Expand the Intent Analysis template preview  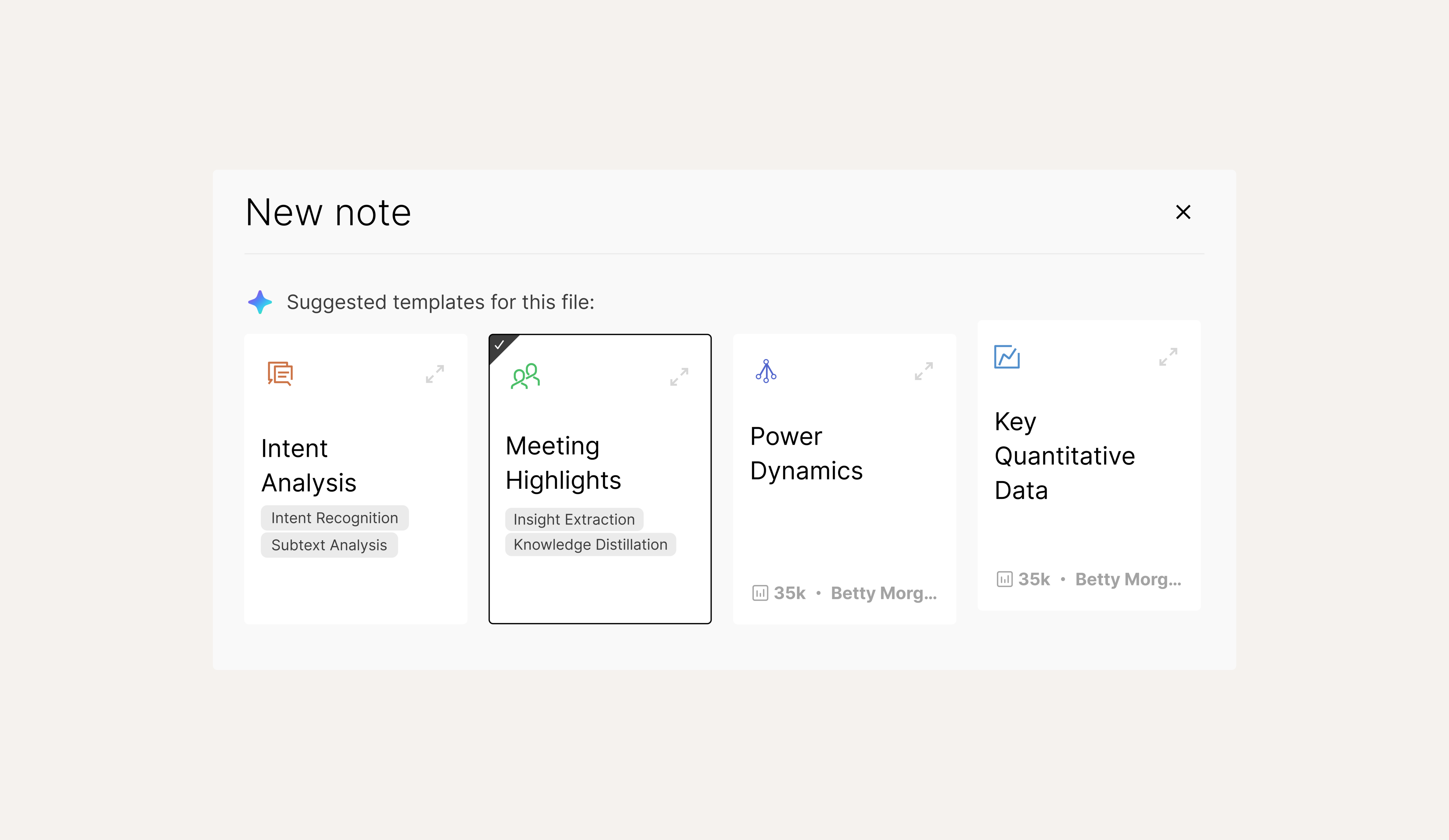point(435,374)
